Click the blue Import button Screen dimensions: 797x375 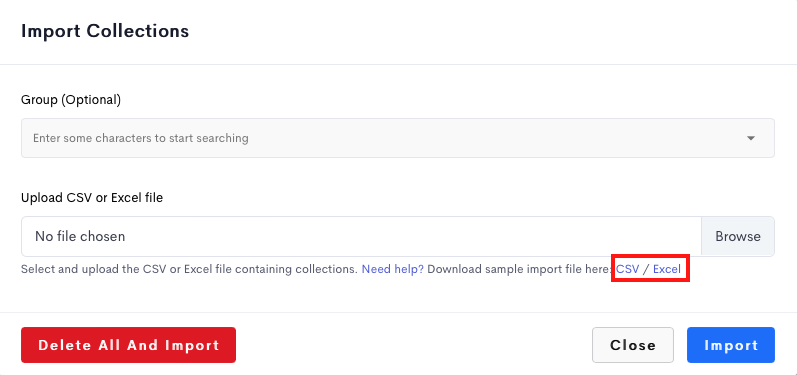[731, 345]
